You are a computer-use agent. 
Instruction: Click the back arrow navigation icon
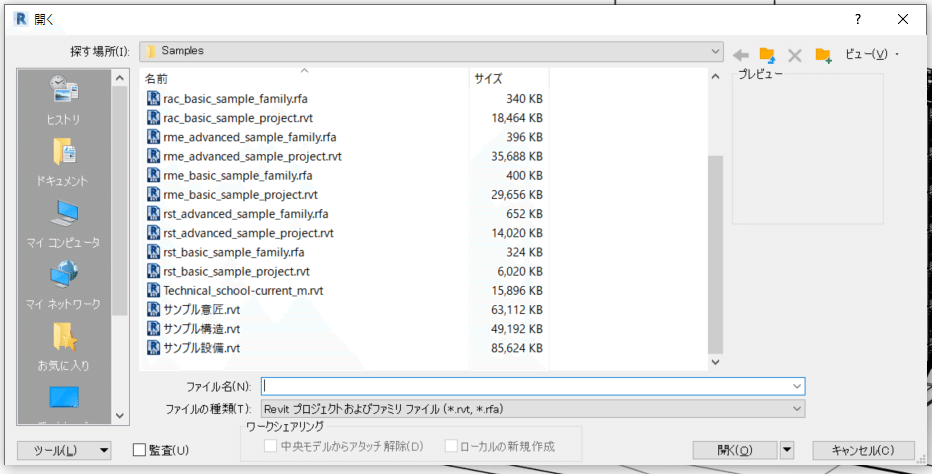[741, 55]
